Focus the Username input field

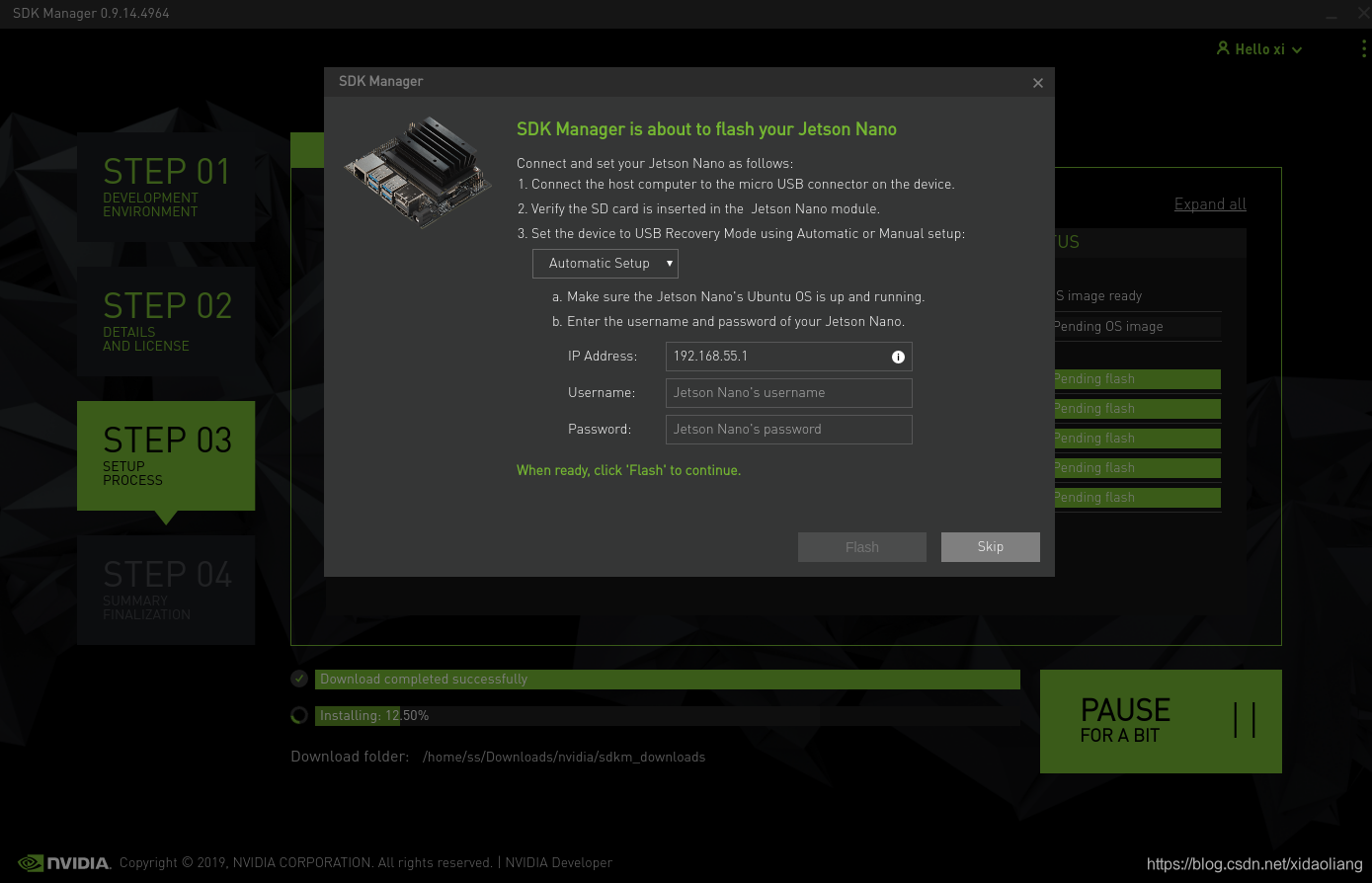788,393
